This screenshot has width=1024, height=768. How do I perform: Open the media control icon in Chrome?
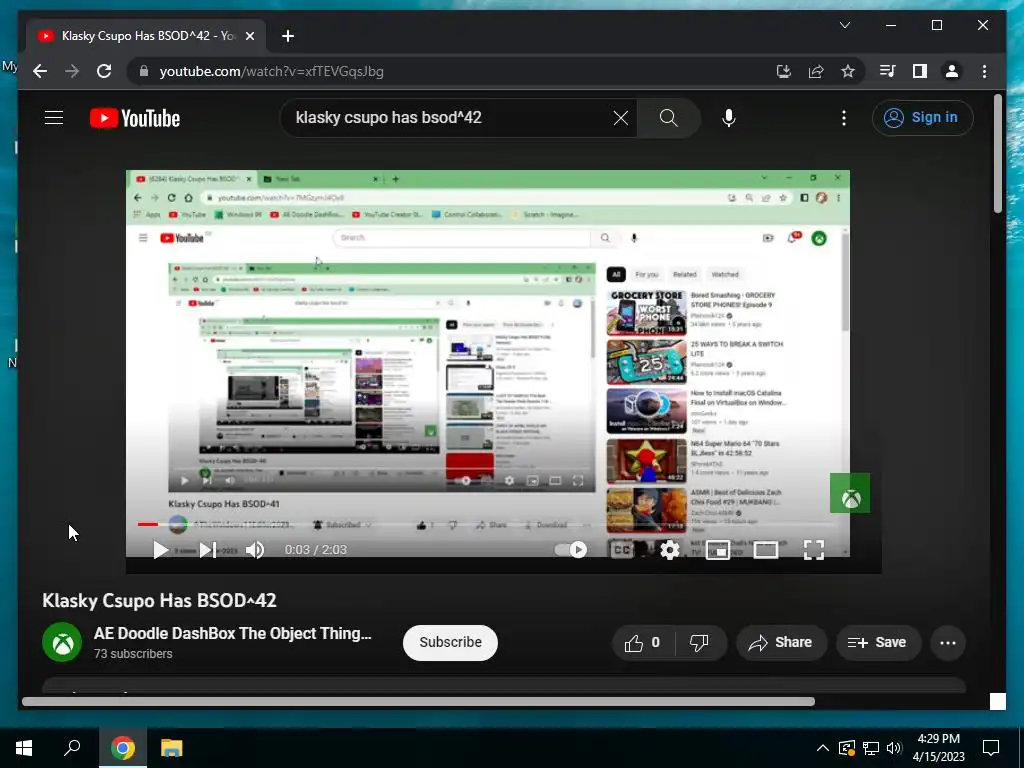click(888, 71)
